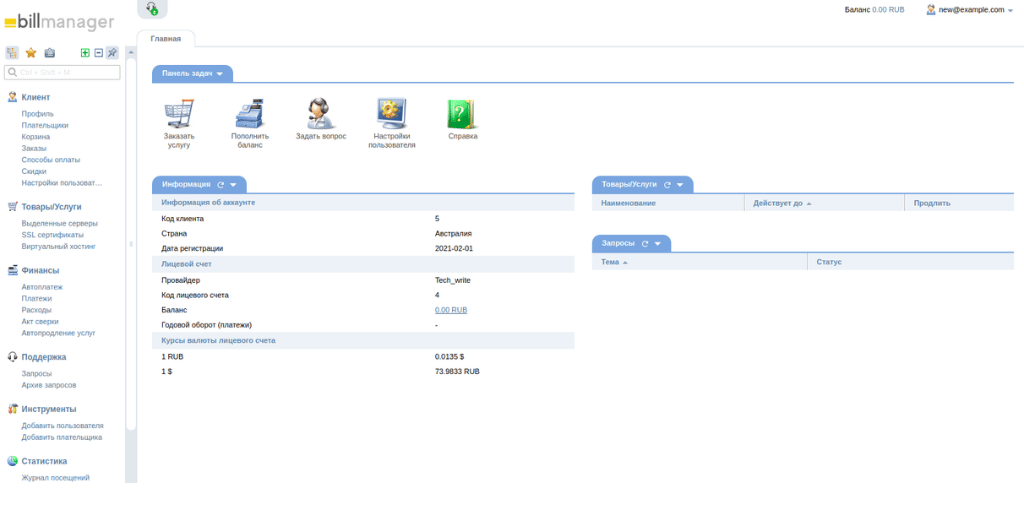Click the Австралия country value
This screenshot has width=1024, height=527.
(453, 233)
